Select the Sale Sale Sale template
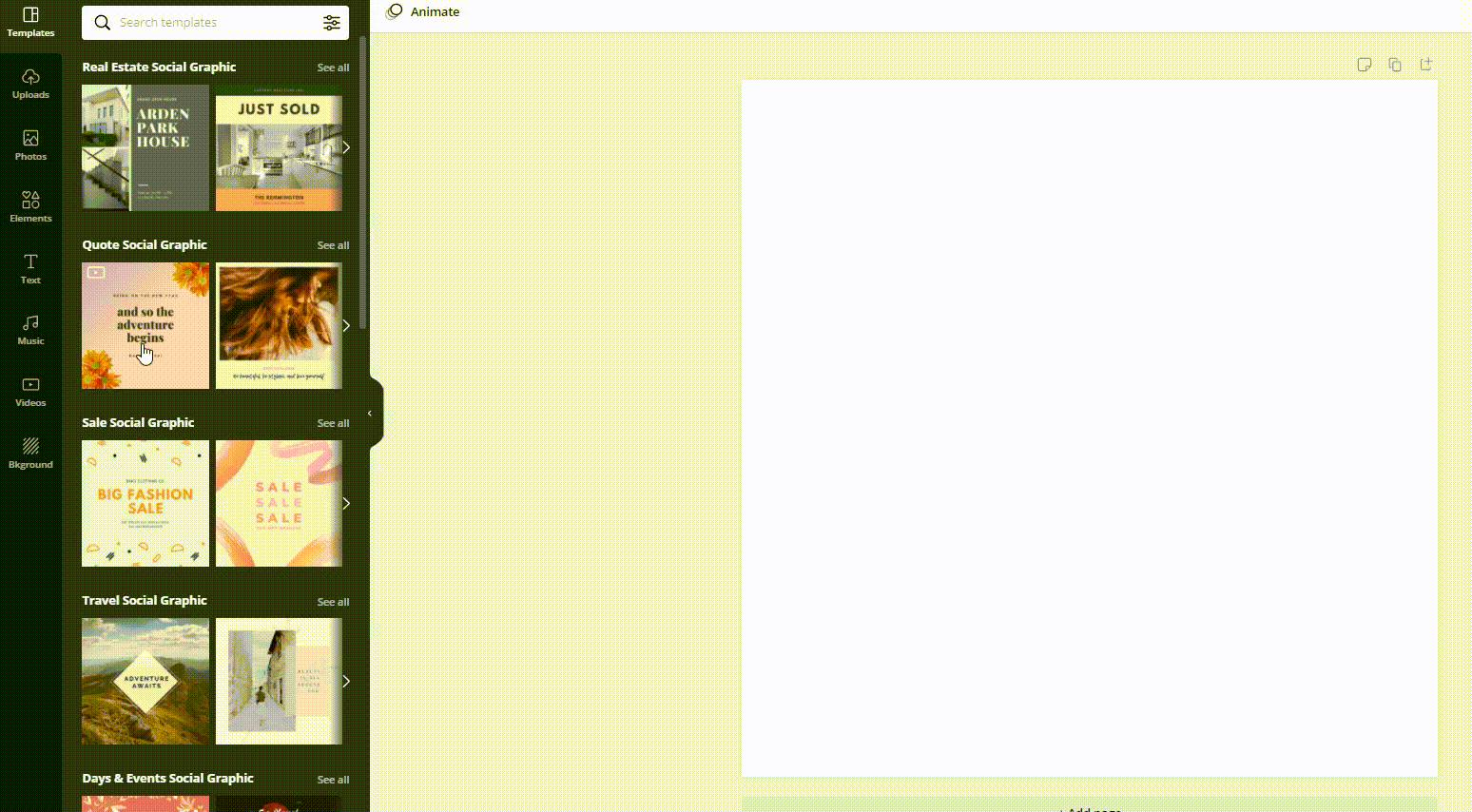This screenshot has width=1472, height=812. pyautogui.click(x=279, y=503)
